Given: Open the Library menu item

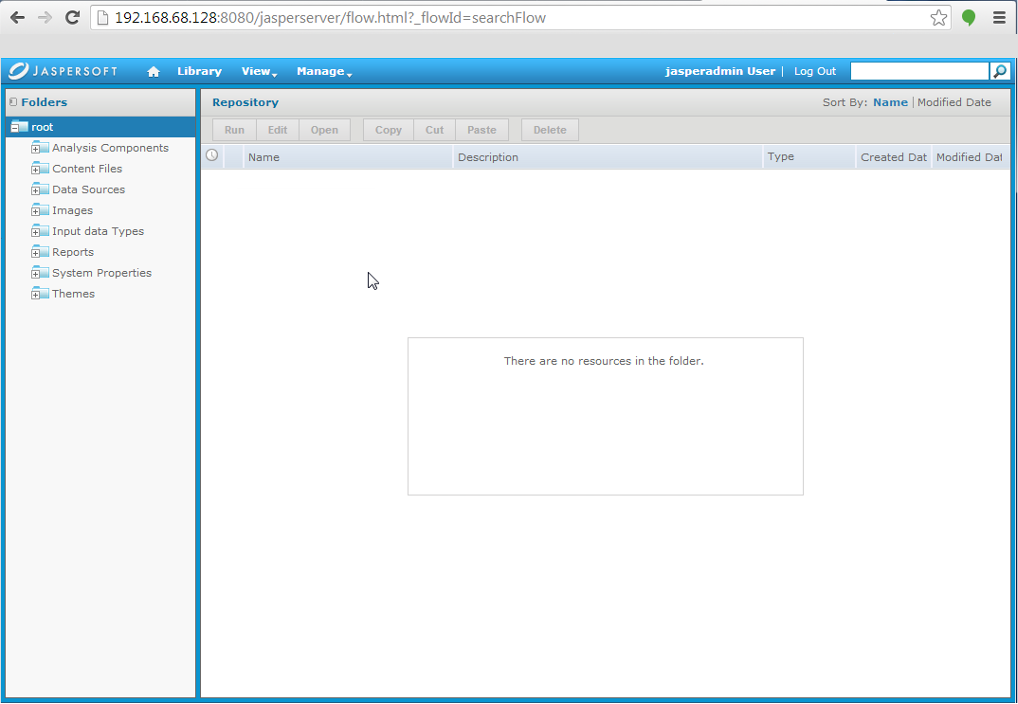Looking at the screenshot, I should pyautogui.click(x=199, y=71).
